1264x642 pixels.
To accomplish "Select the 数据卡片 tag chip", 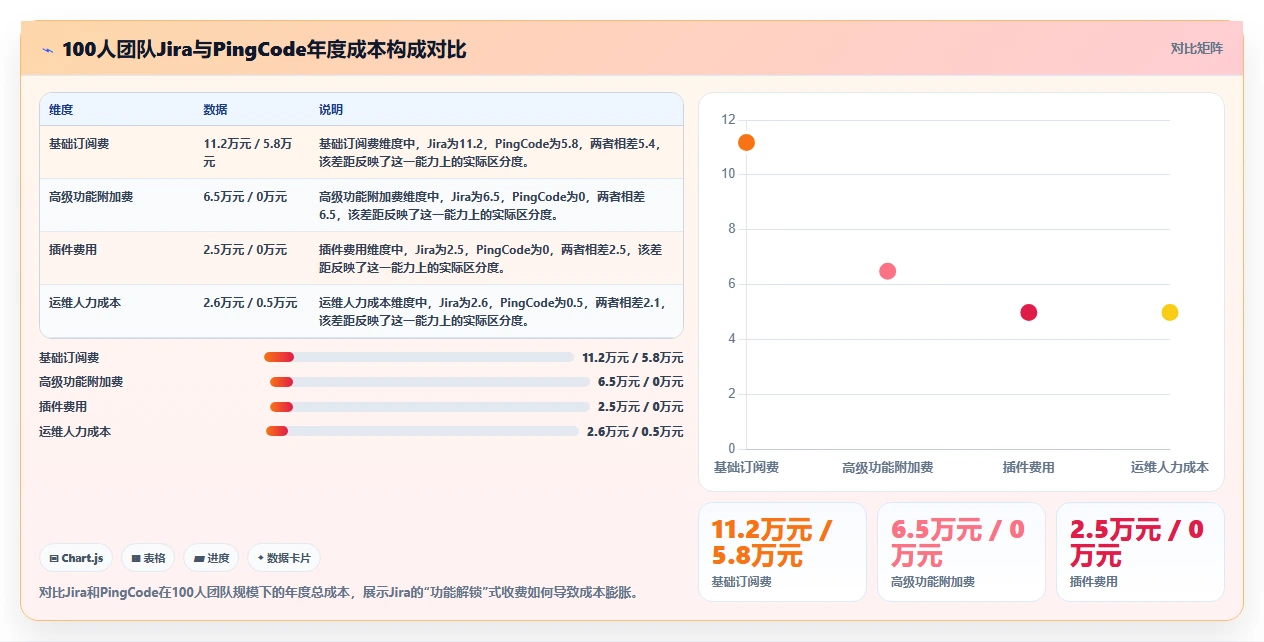I will 284,558.
